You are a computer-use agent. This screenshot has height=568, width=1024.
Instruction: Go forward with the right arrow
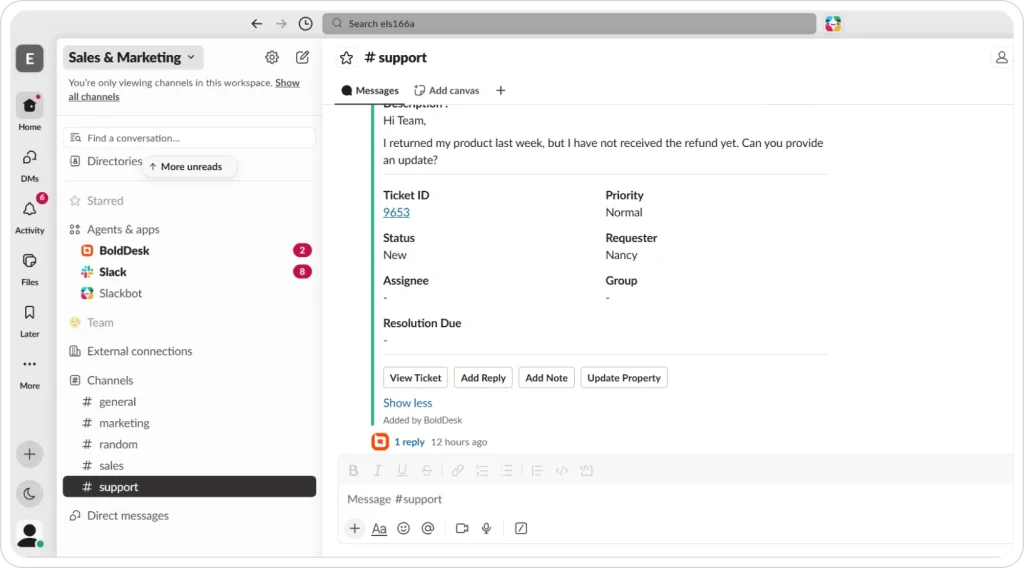[281, 24]
